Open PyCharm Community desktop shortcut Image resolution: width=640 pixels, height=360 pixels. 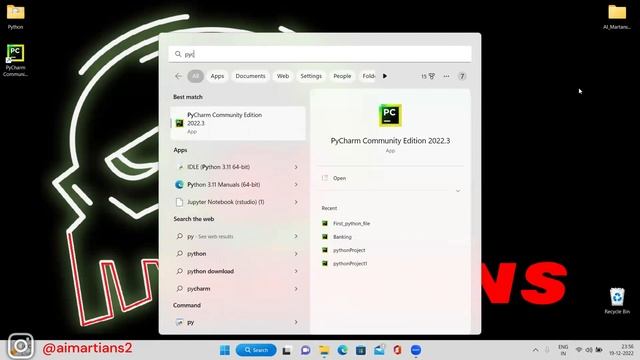tap(15, 60)
